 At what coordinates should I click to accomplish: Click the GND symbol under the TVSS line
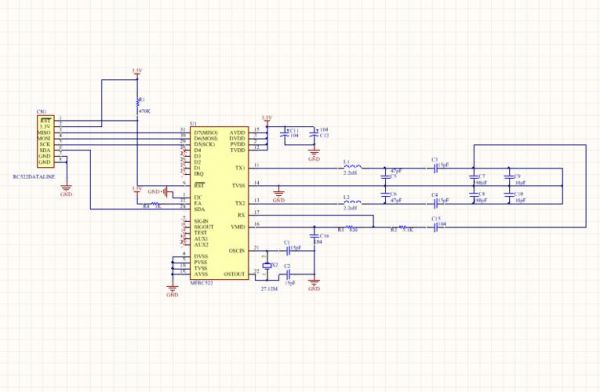[279, 194]
